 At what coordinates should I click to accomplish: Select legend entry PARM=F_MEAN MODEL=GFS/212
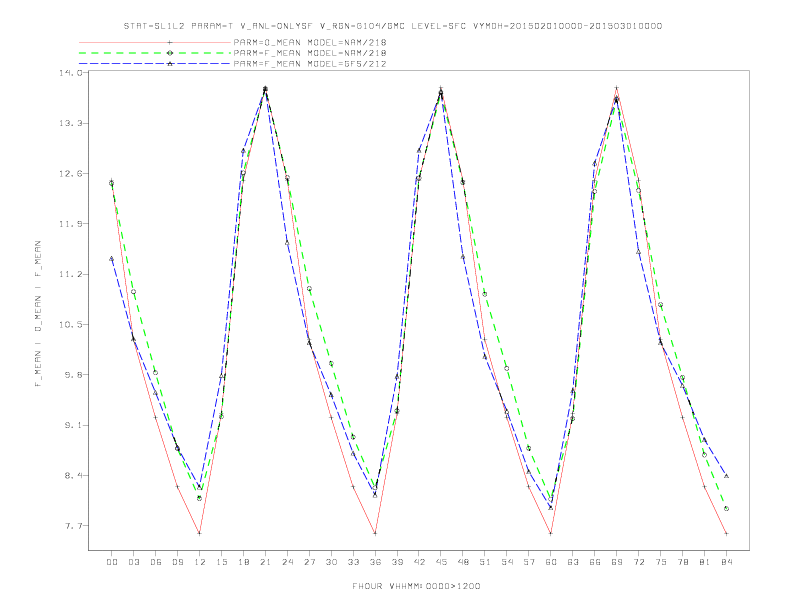[310, 64]
